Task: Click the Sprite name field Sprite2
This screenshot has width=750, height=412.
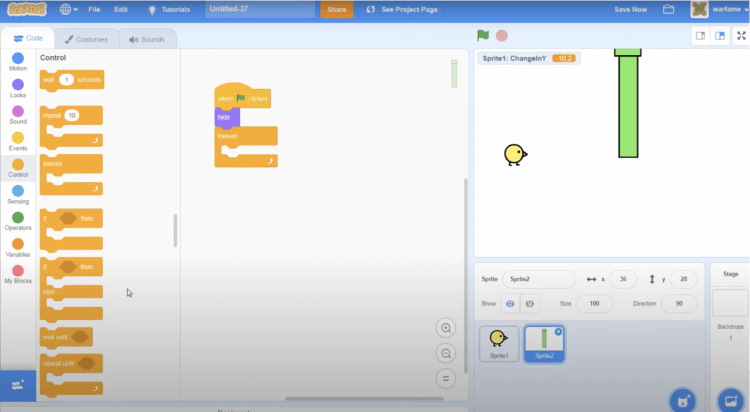Action: (x=539, y=279)
